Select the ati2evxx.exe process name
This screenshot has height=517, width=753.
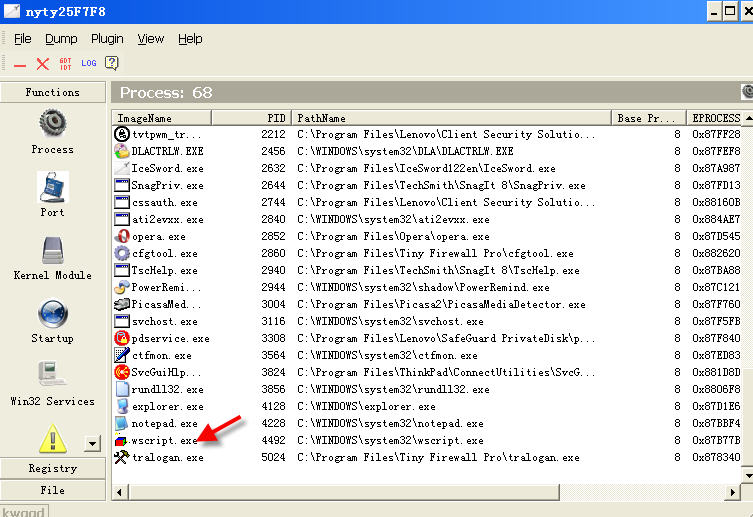coord(168,219)
